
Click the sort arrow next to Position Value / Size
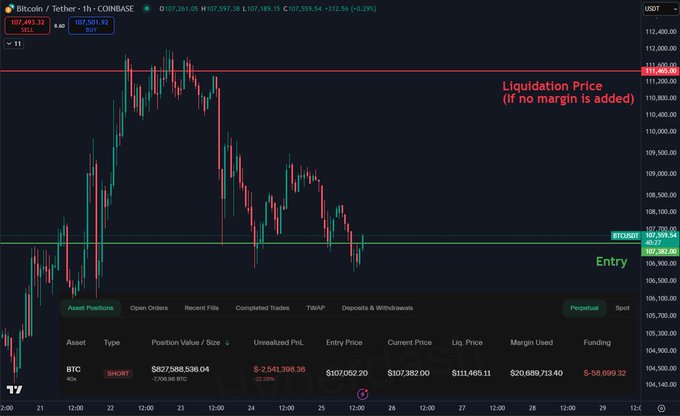point(227,343)
